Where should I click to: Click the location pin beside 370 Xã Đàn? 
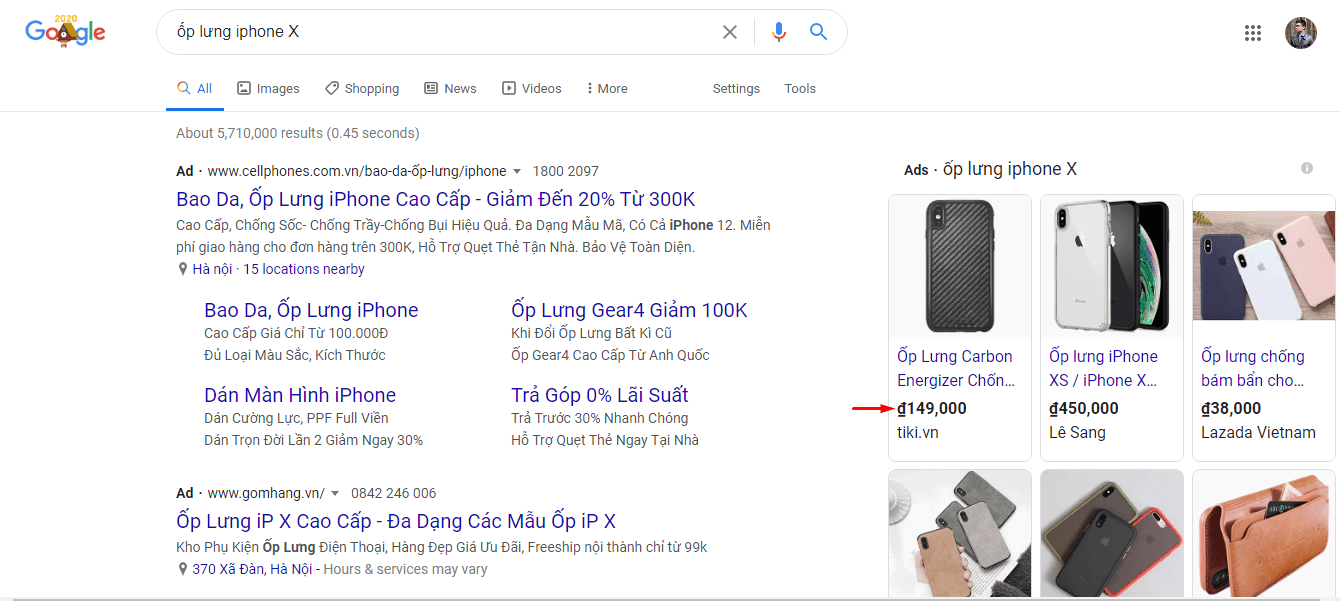click(x=182, y=569)
